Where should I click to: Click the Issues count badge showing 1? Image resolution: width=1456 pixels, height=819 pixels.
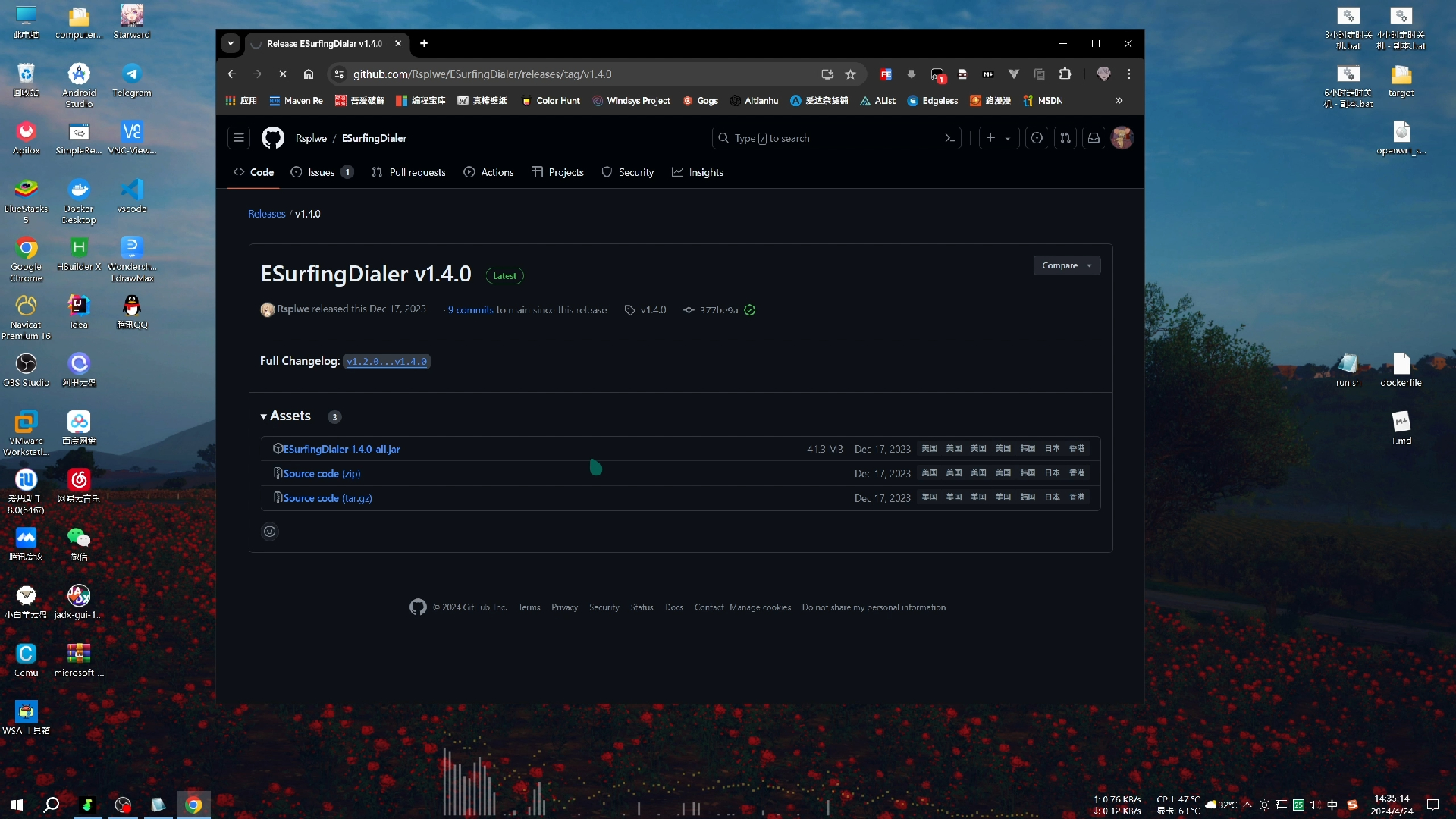point(348,172)
